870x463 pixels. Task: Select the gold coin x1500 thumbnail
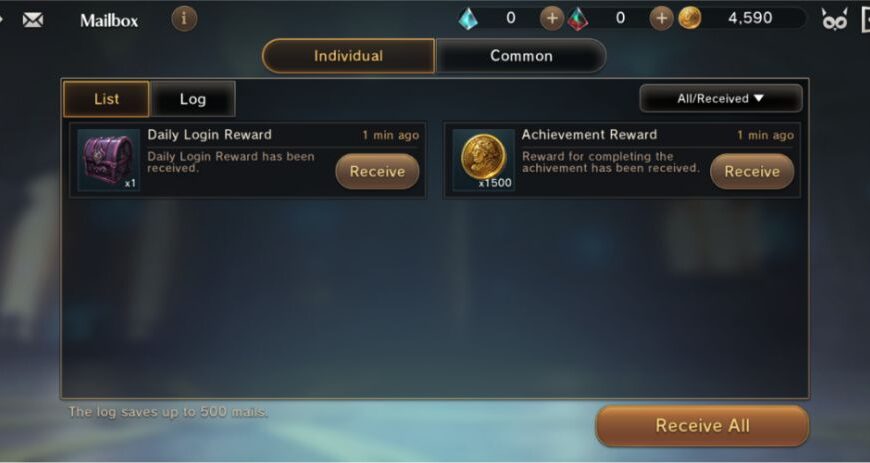[483, 160]
